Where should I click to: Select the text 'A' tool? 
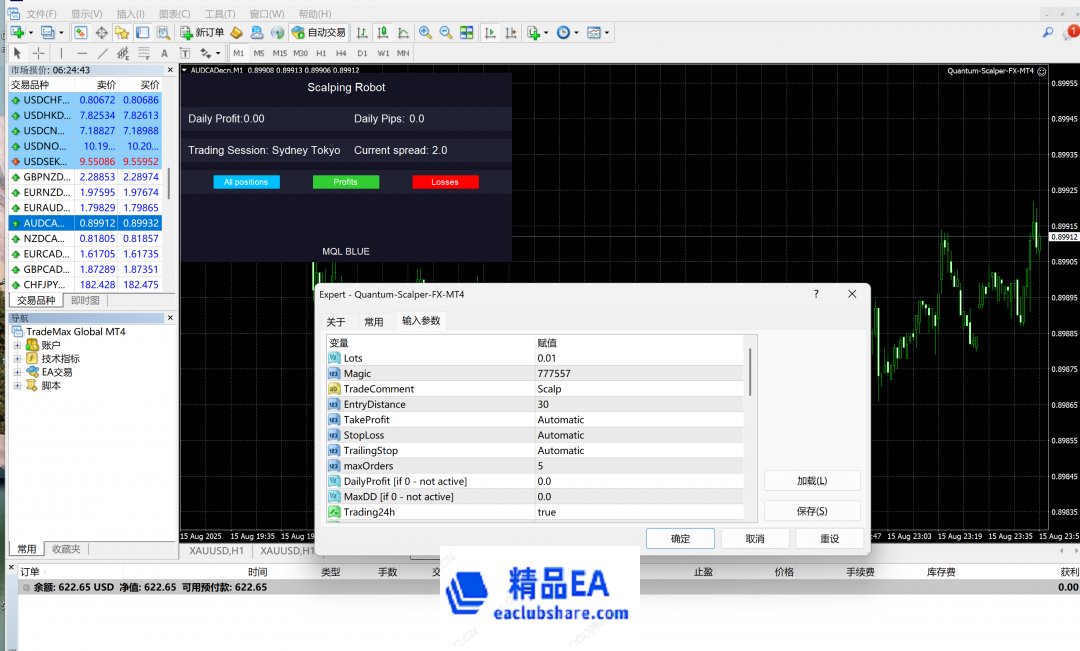click(164, 53)
